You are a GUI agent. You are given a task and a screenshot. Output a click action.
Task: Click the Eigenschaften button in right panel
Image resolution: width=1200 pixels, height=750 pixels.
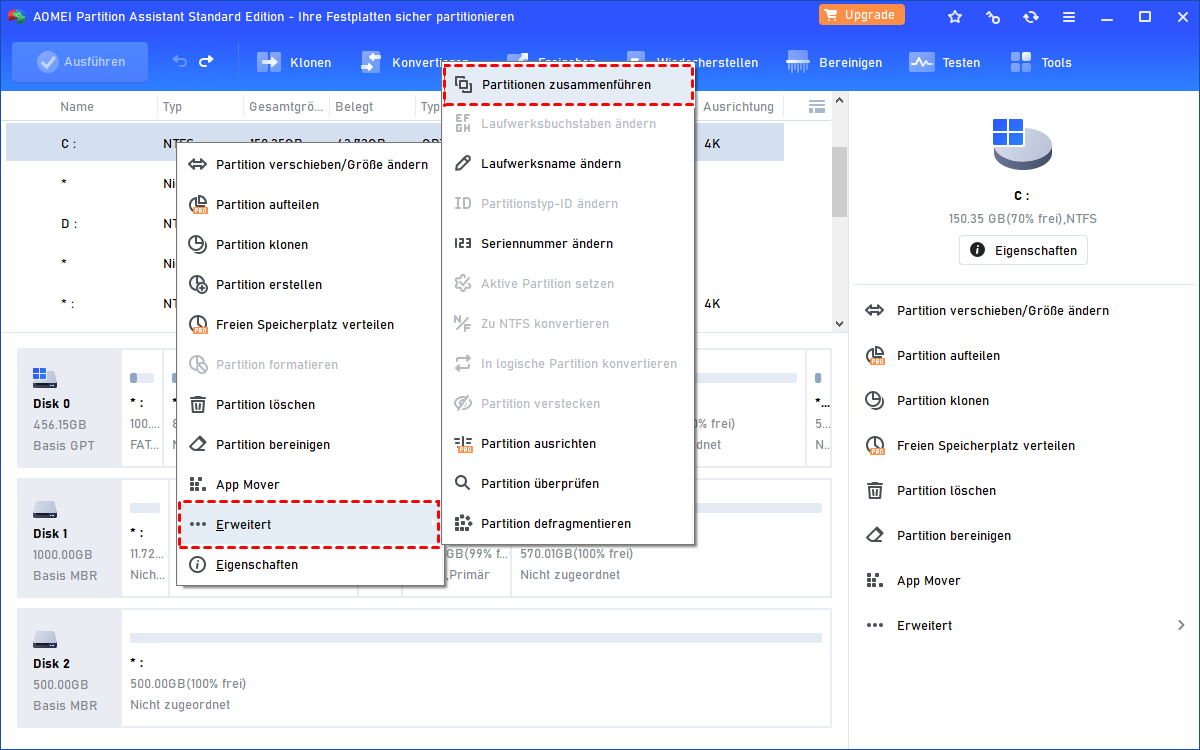click(1023, 250)
